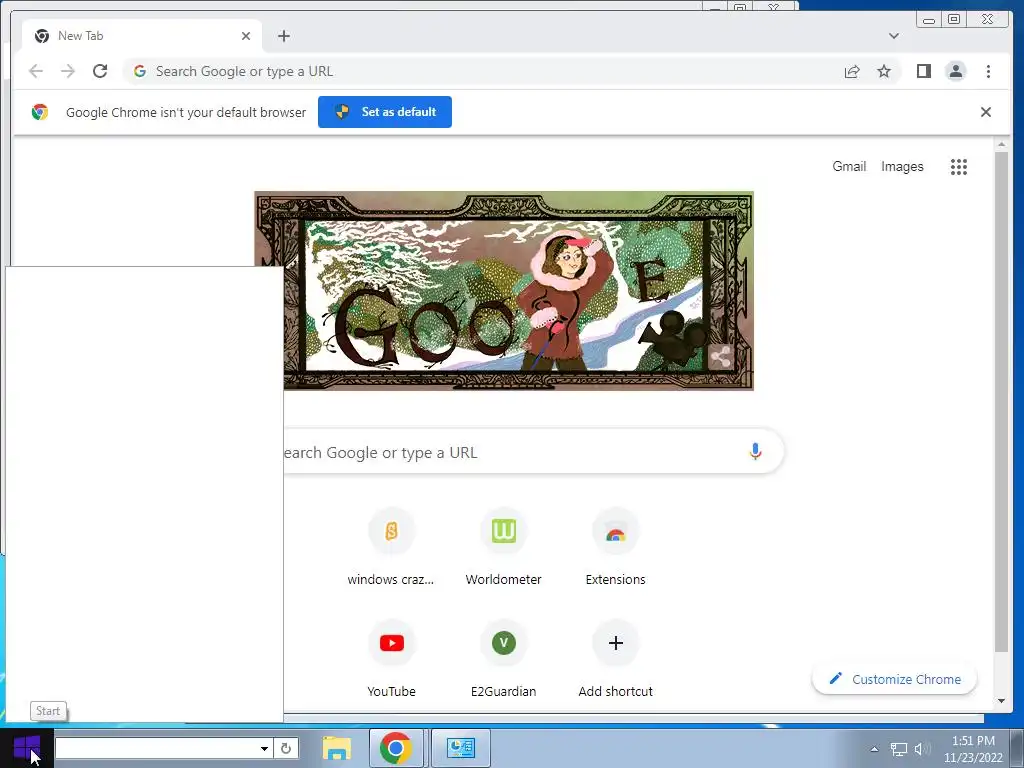Viewport: 1024px width, 768px height.
Task: Close the New Tab tab
Action: (x=246, y=36)
